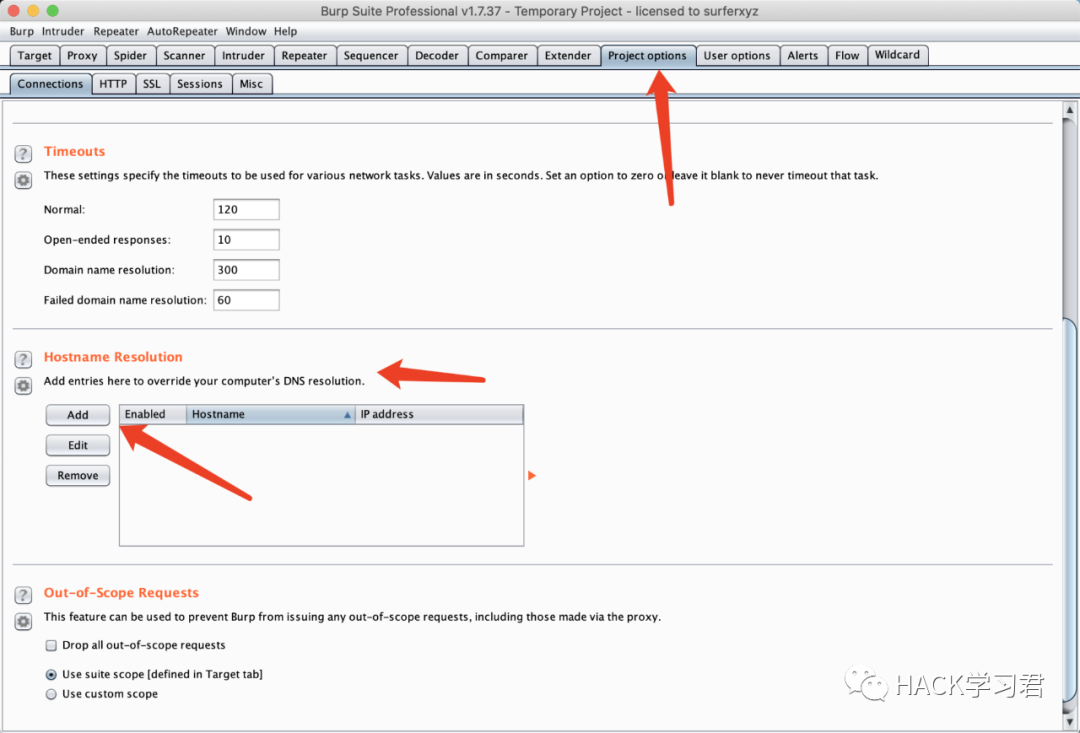This screenshot has height=733, width=1080.
Task: Open the Alerts tab
Action: click(802, 56)
